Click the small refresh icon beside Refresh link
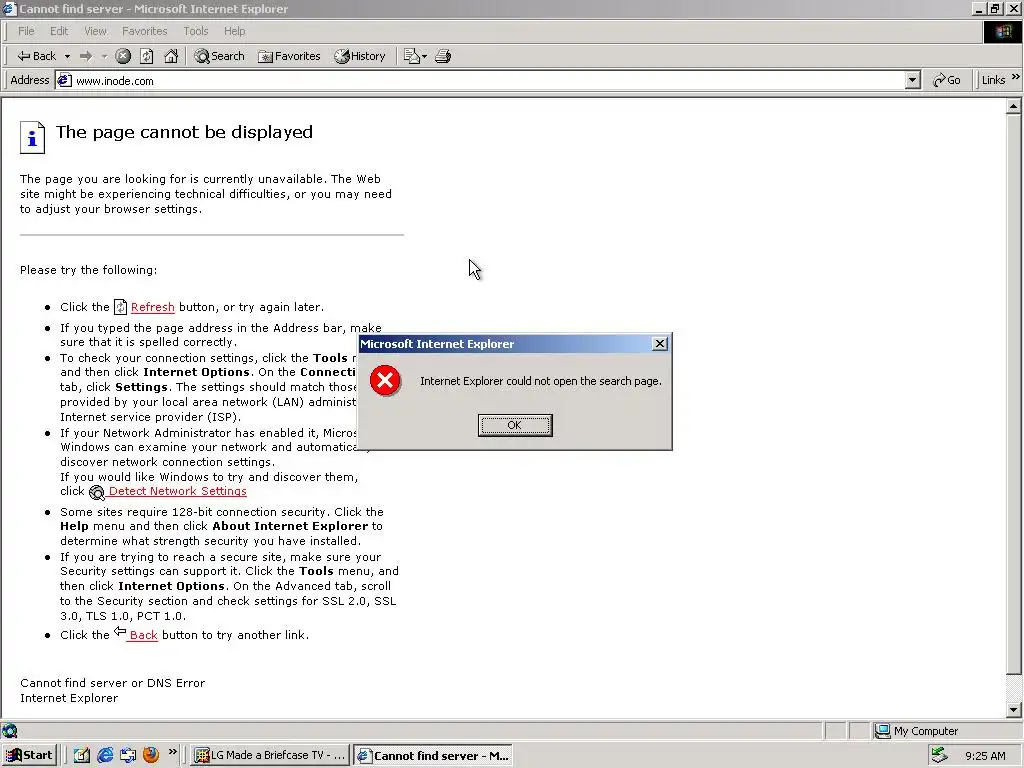This screenshot has height=768, width=1024. (x=120, y=307)
